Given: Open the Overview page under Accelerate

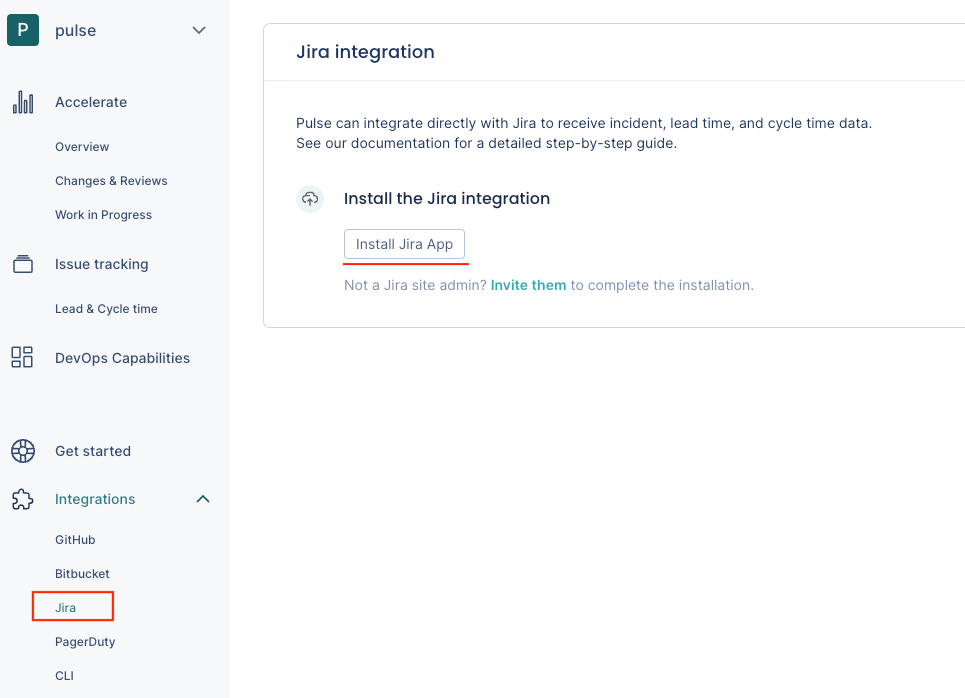Looking at the screenshot, I should point(82,146).
